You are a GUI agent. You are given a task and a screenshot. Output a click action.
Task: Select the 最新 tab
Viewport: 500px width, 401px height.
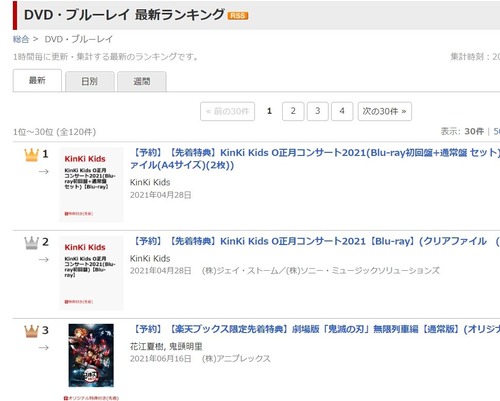(x=37, y=80)
